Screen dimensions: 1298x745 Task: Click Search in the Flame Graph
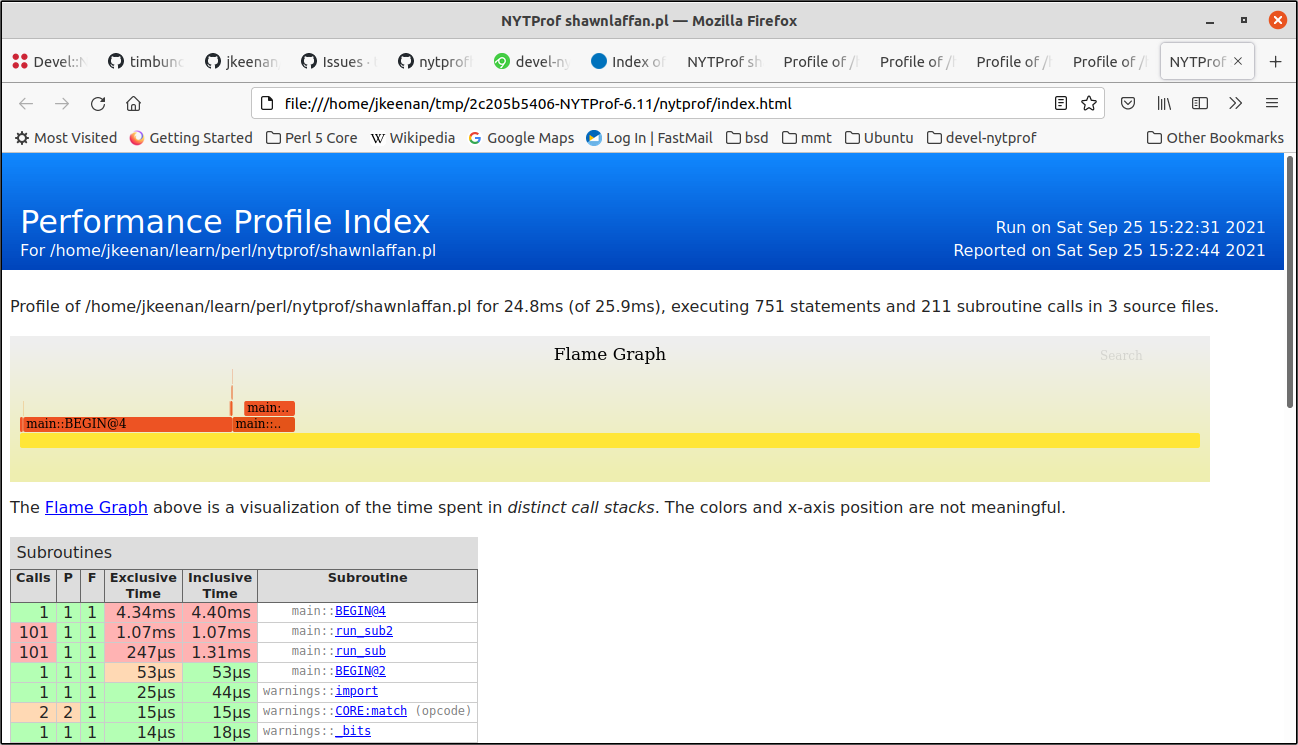1120,355
